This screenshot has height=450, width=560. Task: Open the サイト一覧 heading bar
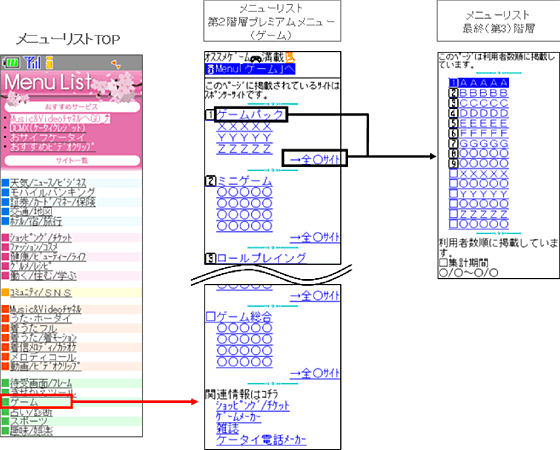coord(72,160)
